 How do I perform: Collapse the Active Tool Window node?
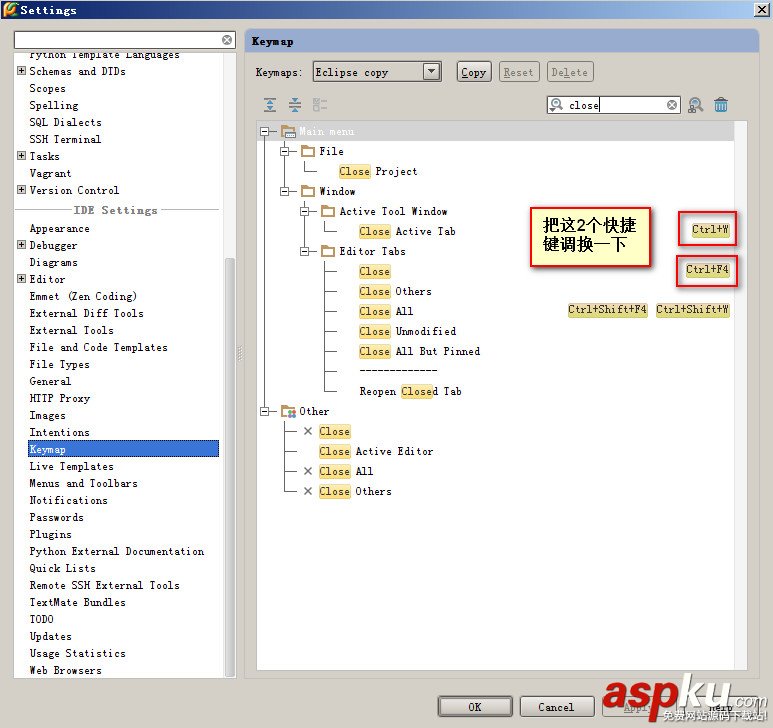[305, 211]
